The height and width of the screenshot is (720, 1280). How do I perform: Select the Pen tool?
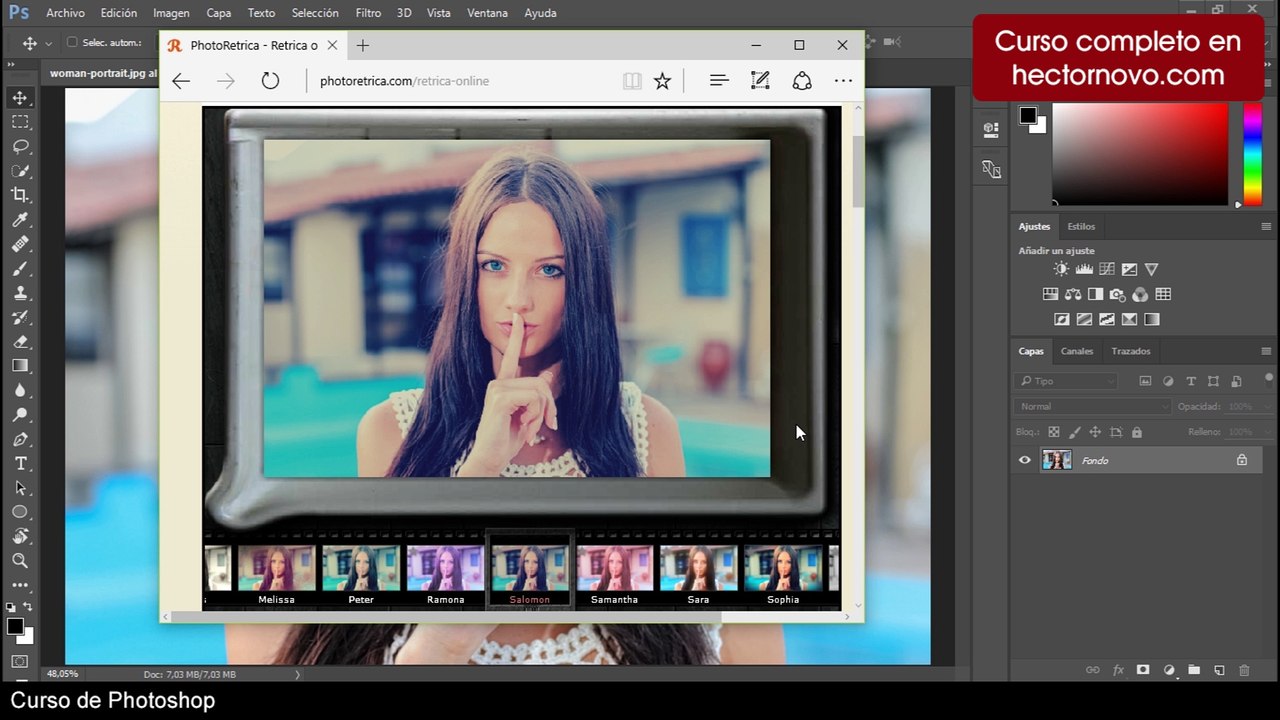coord(20,440)
